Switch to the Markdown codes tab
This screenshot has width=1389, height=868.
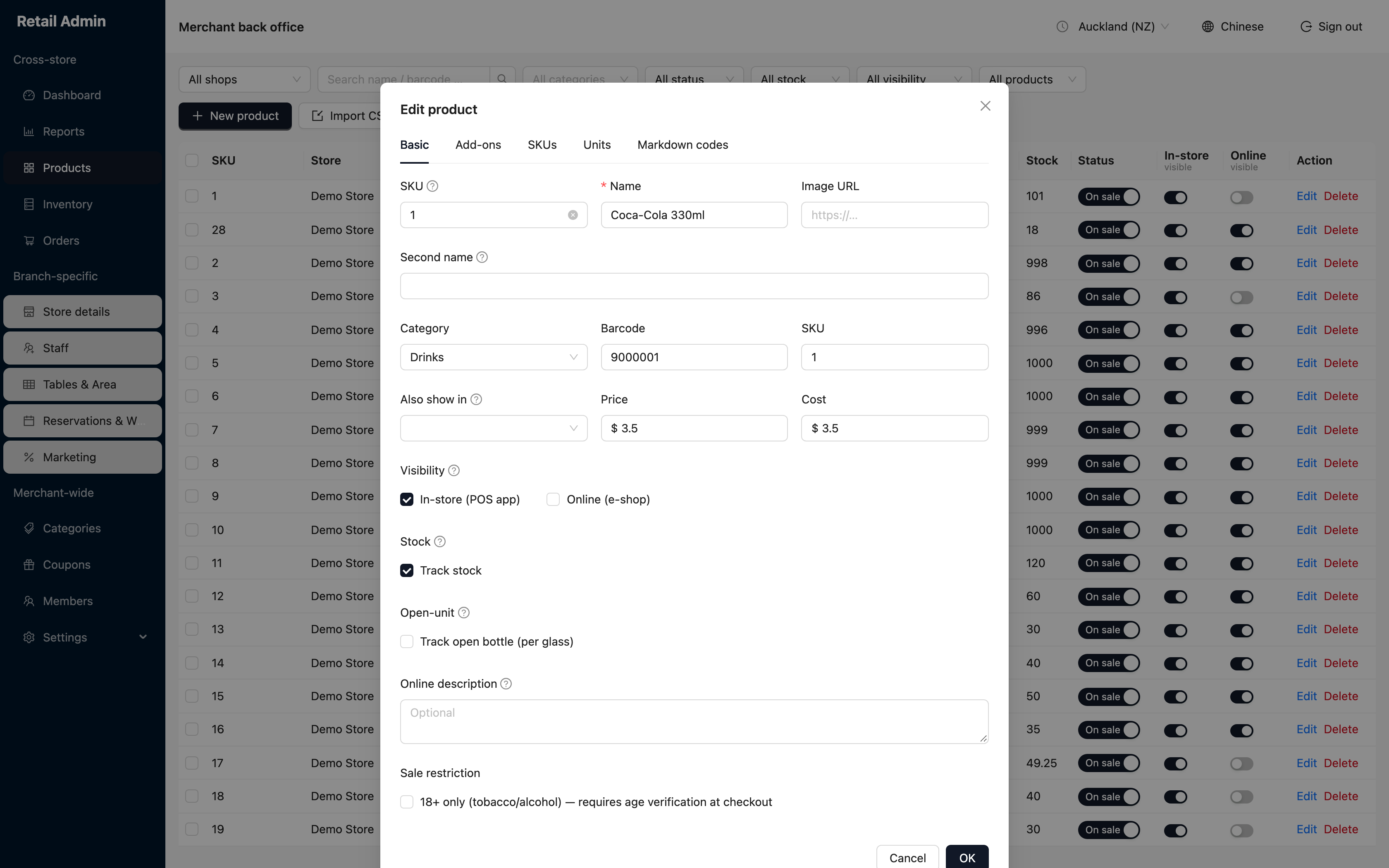pyautogui.click(x=683, y=145)
